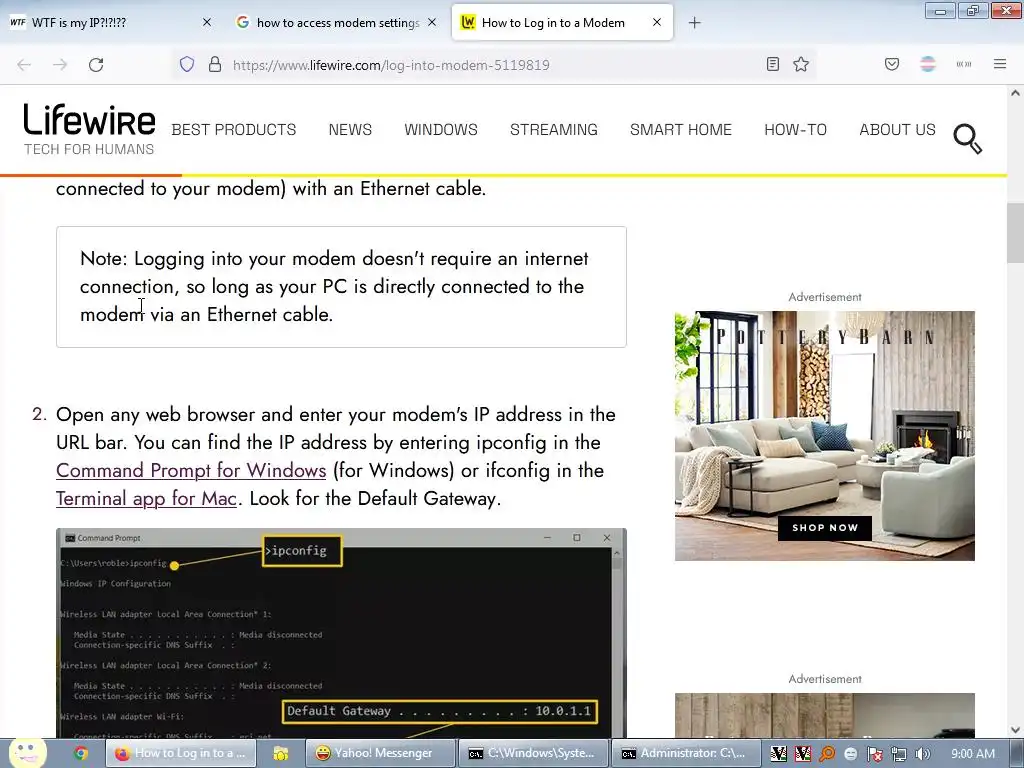This screenshot has width=1024, height=768.
Task: Open the volume speaker tray icon
Action: [922, 754]
